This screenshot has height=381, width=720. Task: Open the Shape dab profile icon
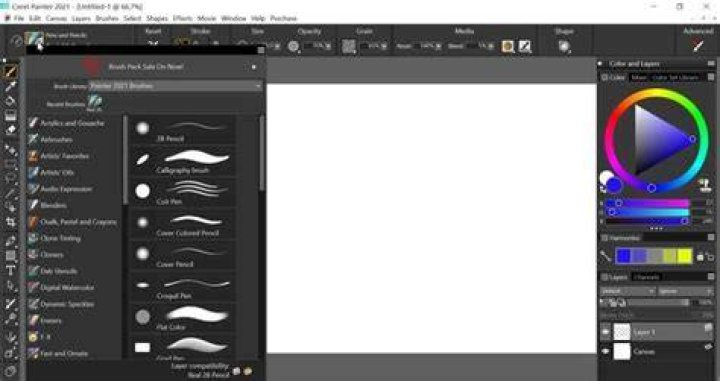[x=564, y=46]
